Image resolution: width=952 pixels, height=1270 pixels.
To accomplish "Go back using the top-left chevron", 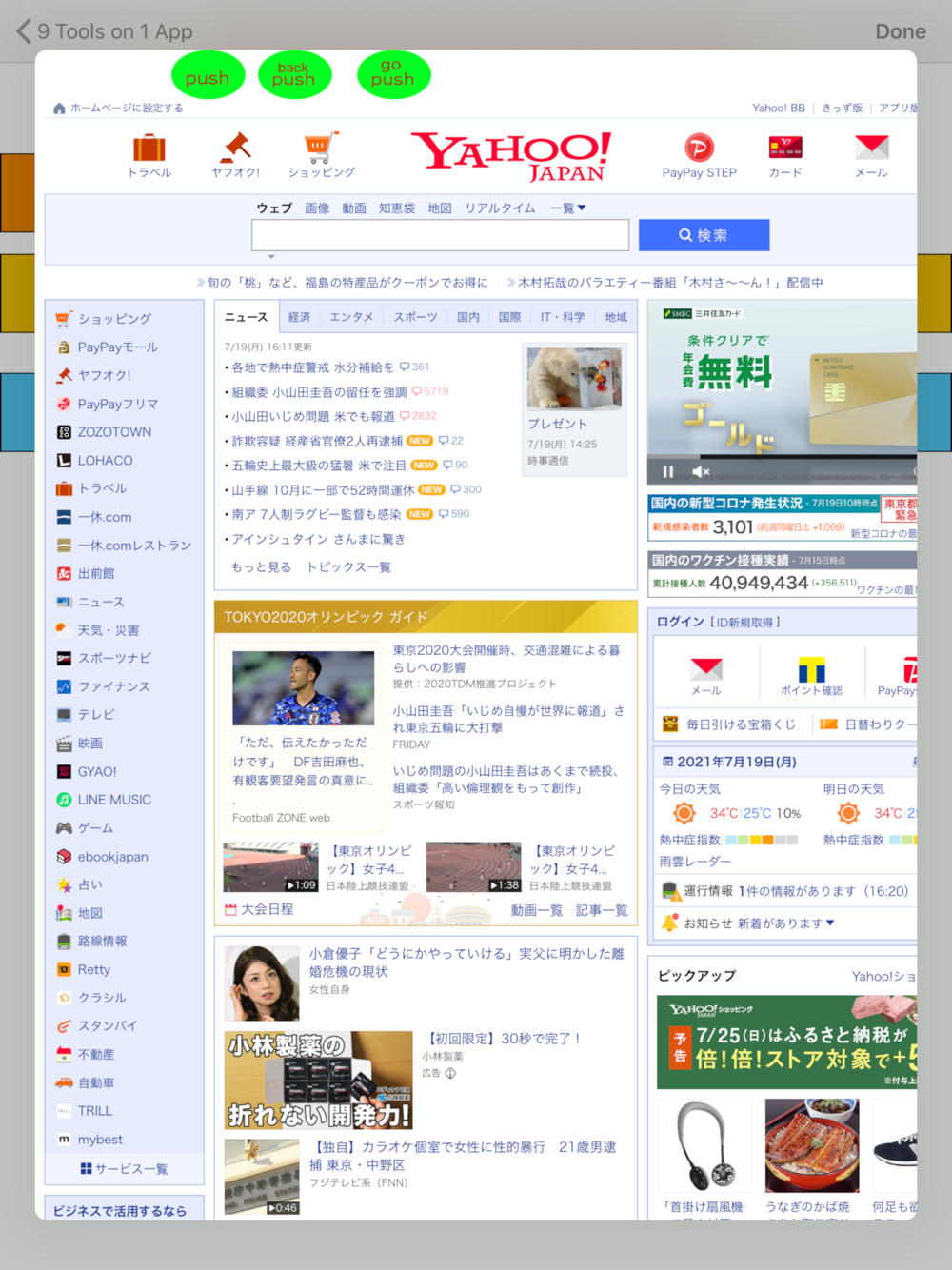I will (x=25, y=31).
